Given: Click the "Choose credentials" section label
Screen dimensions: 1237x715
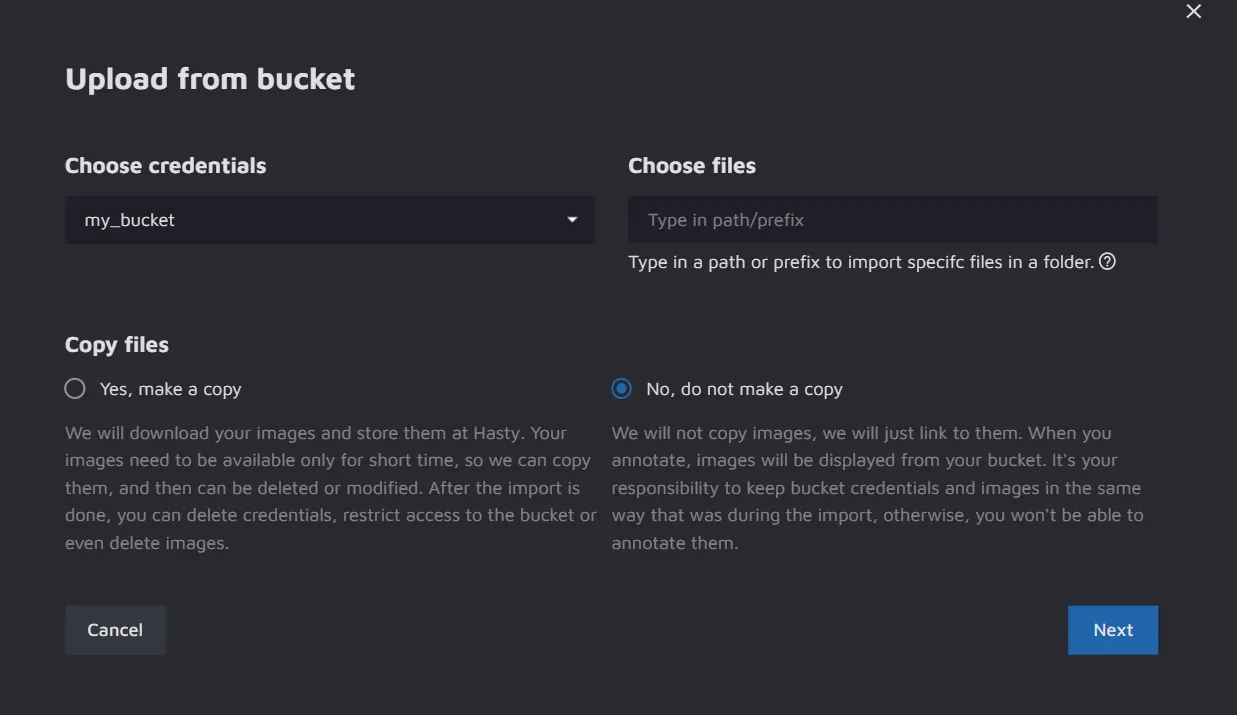Looking at the screenshot, I should [166, 166].
